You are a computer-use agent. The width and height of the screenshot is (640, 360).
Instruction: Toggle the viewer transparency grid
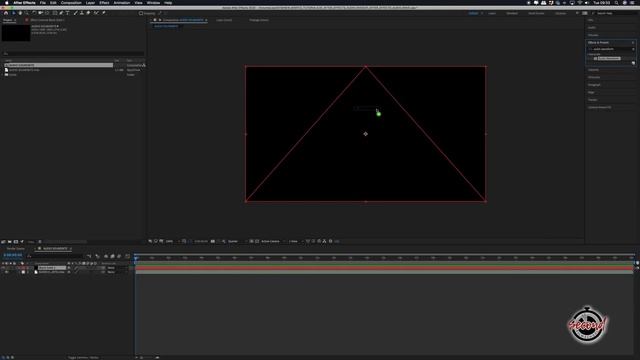257,241
